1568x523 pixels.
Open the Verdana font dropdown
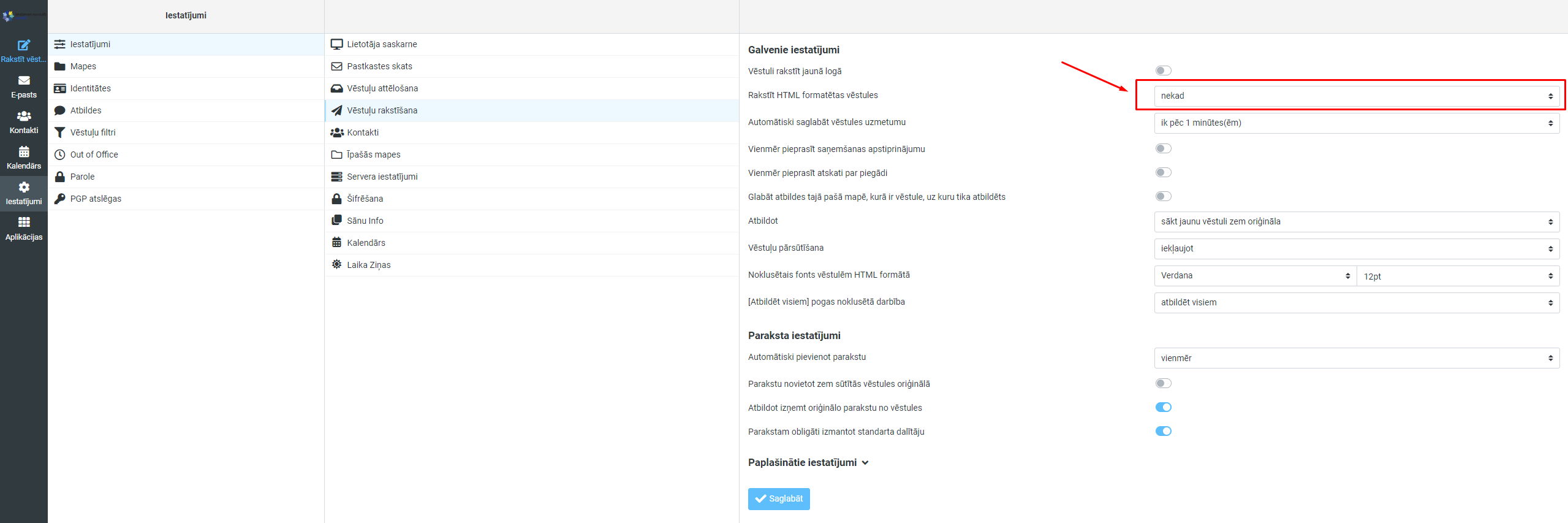[1254, 276]
